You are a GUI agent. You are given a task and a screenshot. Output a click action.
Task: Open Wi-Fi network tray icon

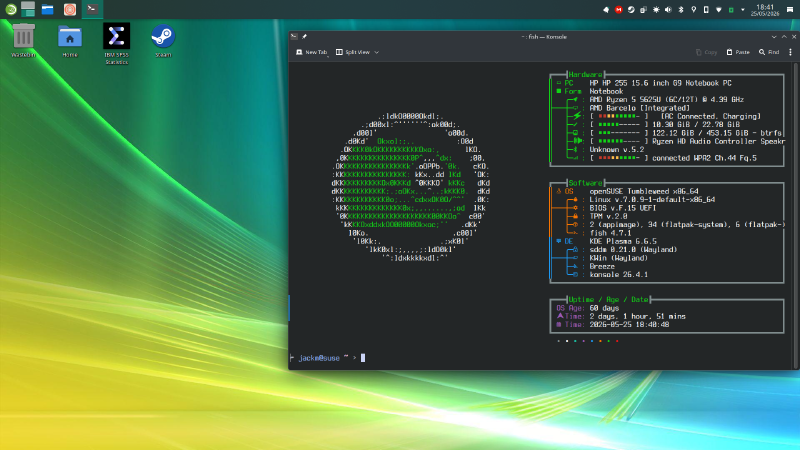[x=718, y=10]
